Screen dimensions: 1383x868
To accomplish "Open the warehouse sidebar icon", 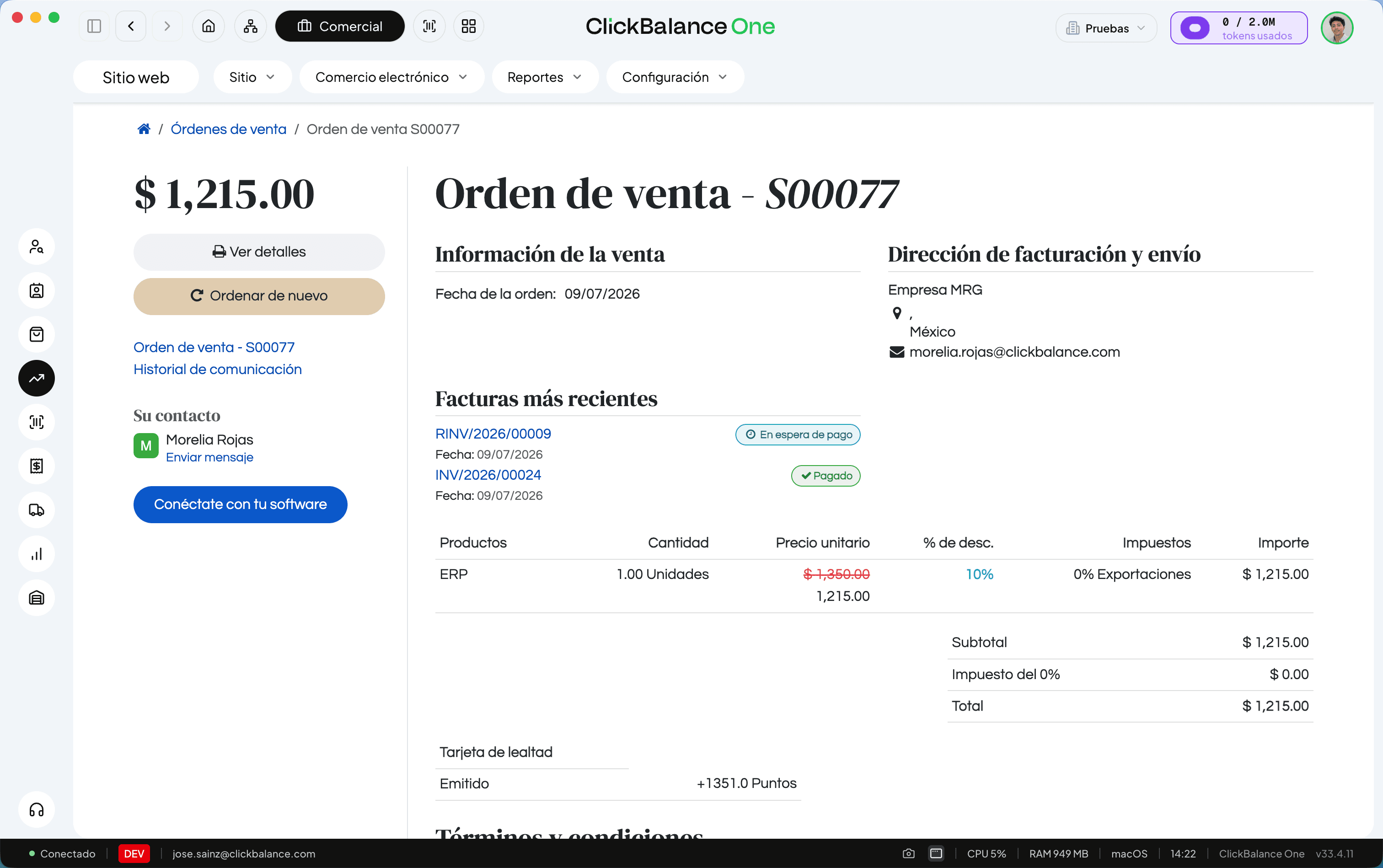I will 37,598.
